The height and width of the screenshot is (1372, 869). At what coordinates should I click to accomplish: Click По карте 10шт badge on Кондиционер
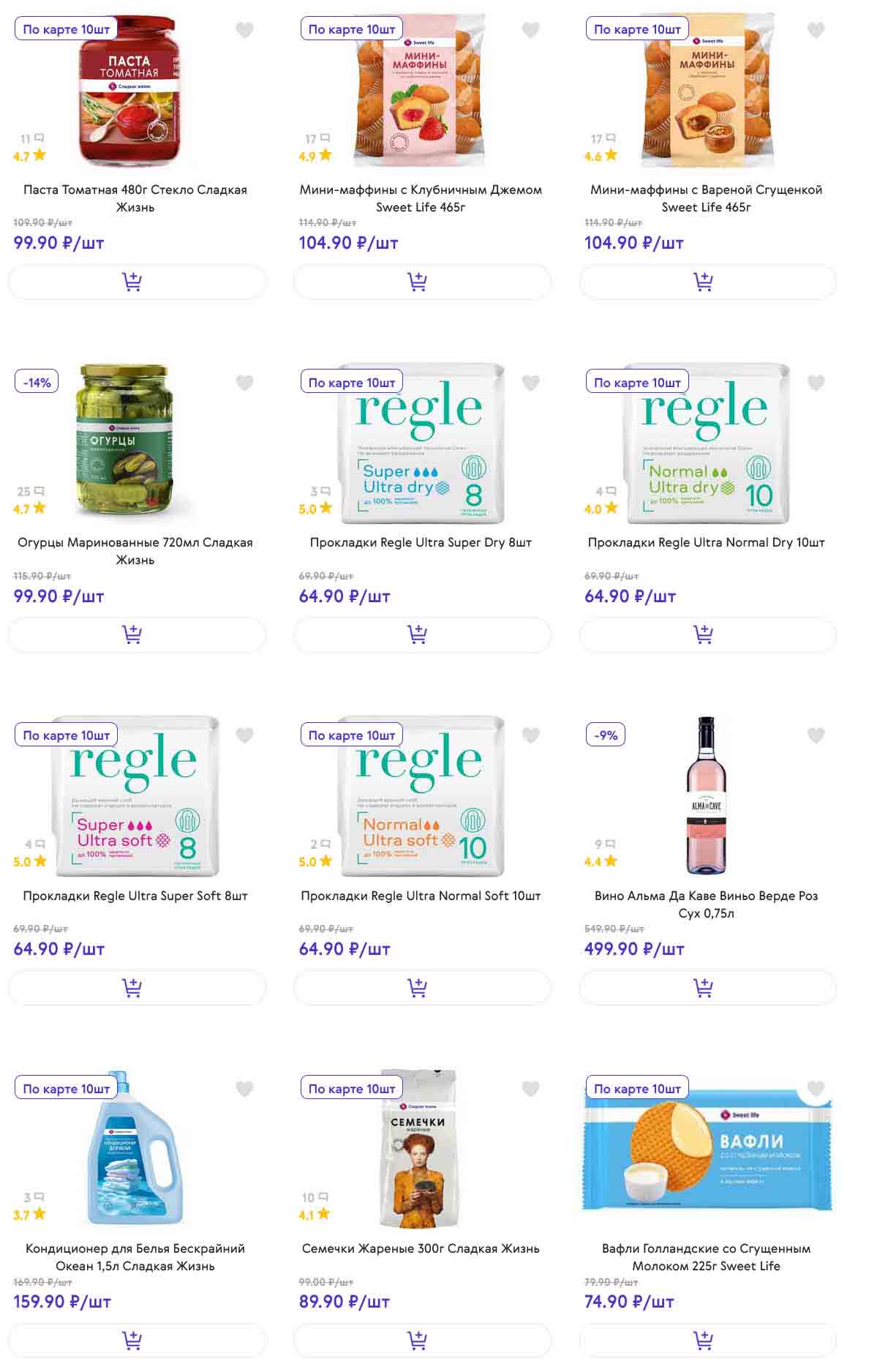point(66,1088)
